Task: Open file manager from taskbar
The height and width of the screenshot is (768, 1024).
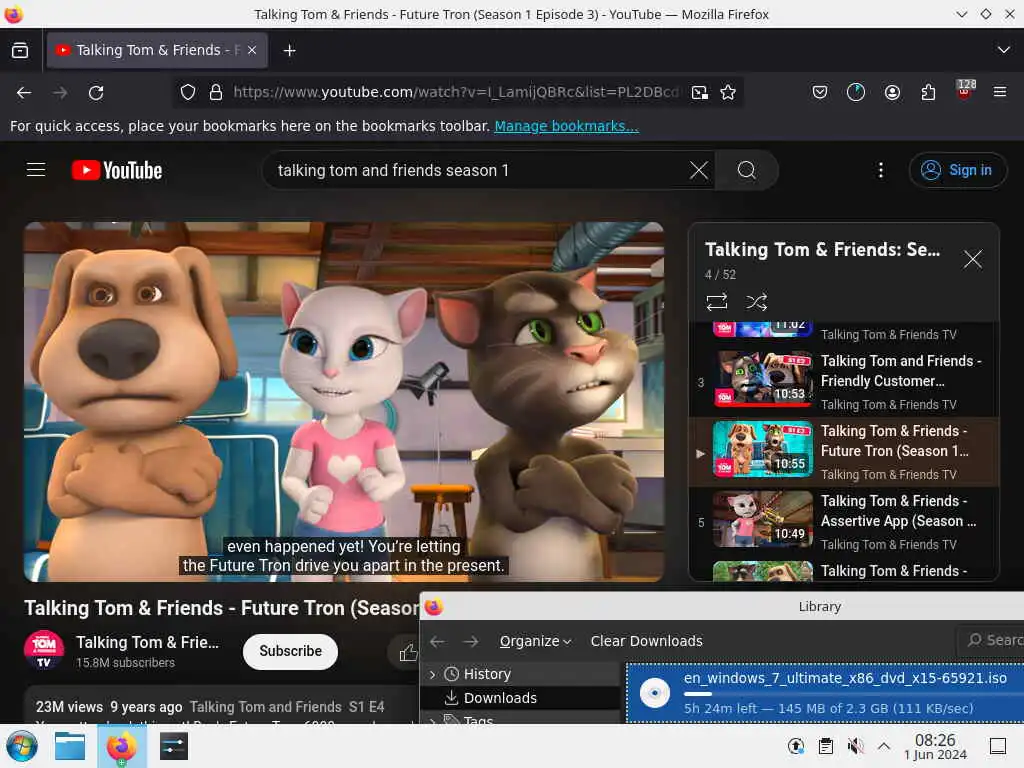Action: pyautogui.click(x=70, y=746)
